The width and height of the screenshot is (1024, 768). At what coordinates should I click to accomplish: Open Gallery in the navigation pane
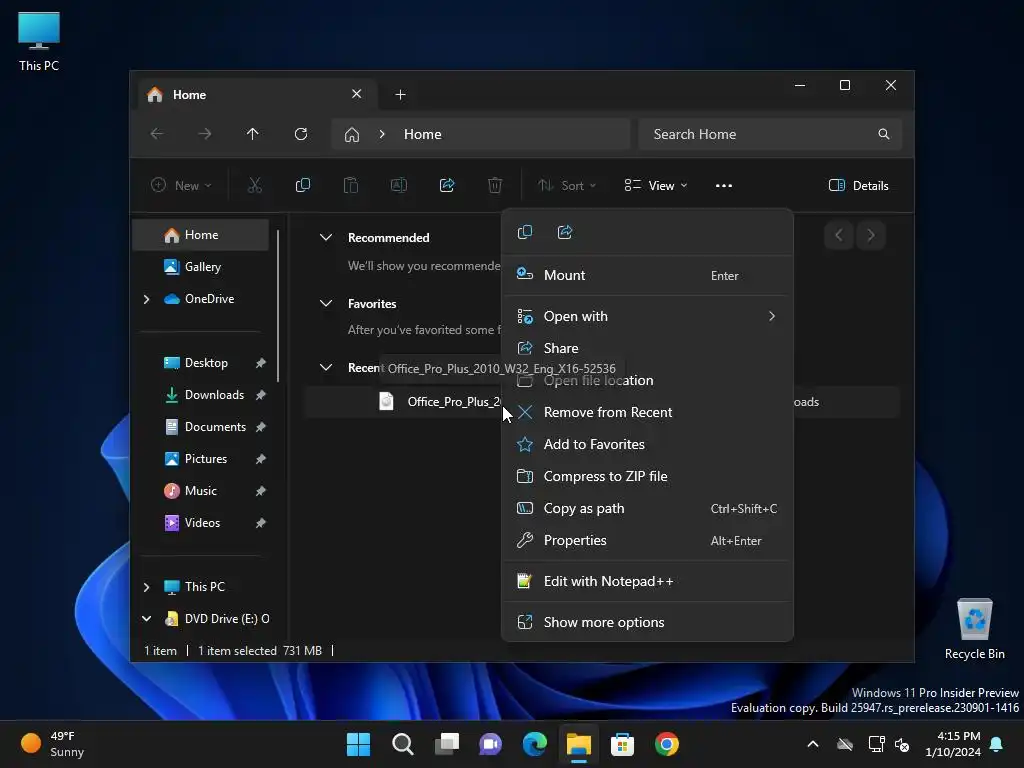click(200, 266)
